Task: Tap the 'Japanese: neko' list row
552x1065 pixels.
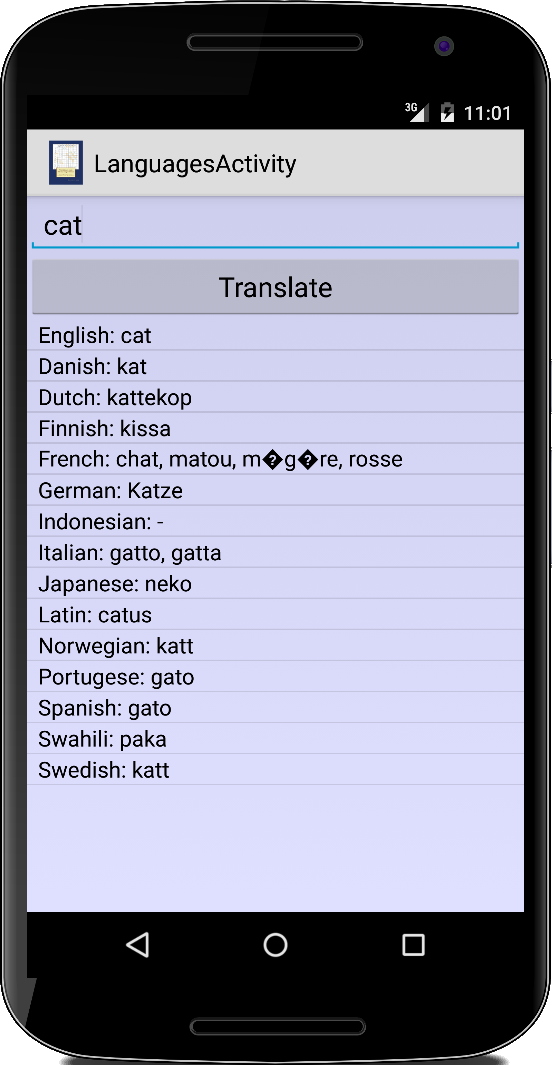Action: pos(275,584)
